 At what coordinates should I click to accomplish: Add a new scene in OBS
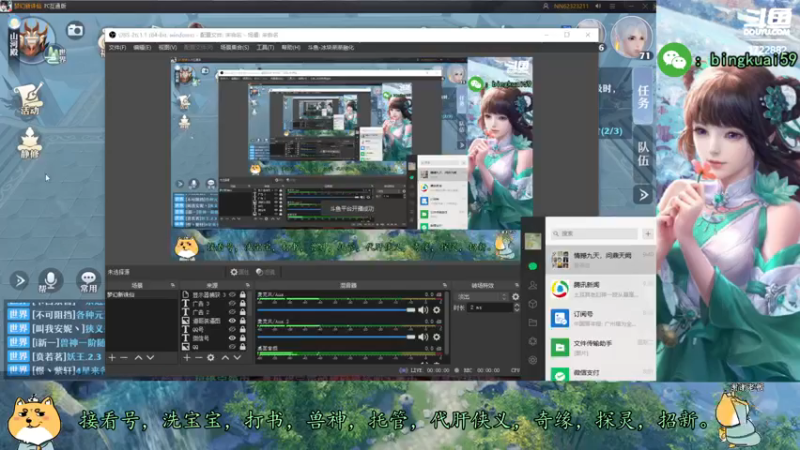coord(112,358)
